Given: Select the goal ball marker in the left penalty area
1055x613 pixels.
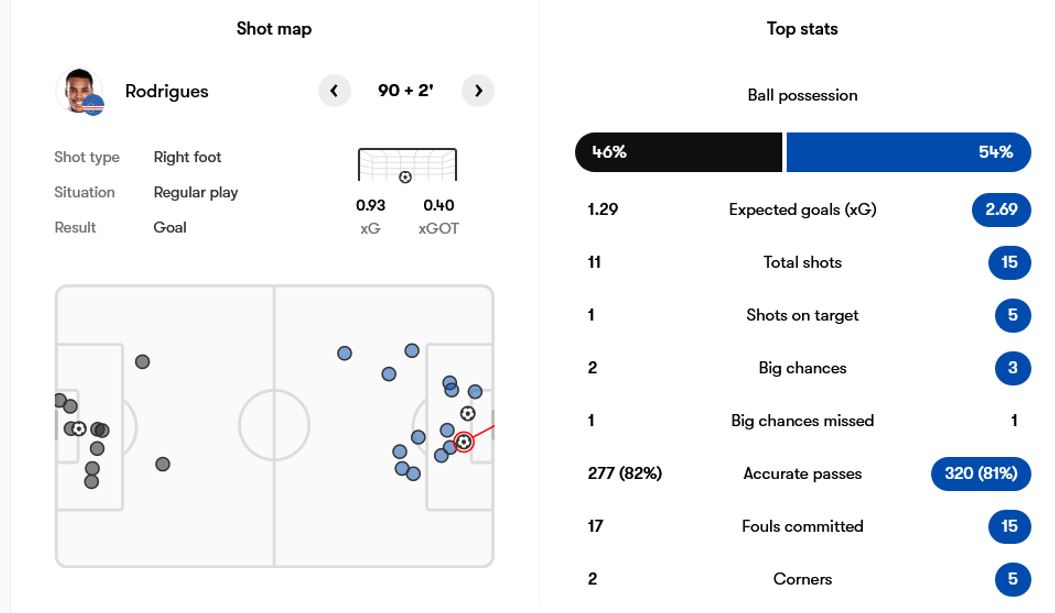Looking at the screenshot, I should click(x=79, y=429).
